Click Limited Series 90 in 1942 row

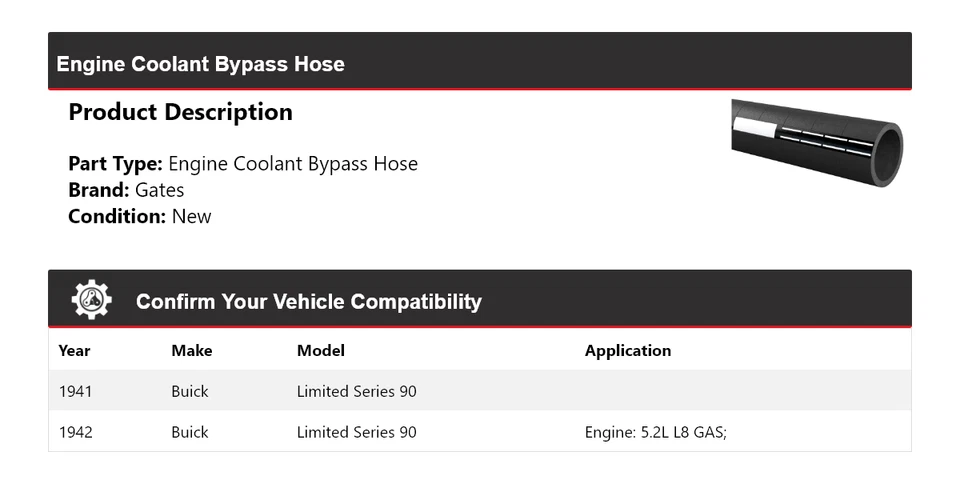[x=356, y=432]
